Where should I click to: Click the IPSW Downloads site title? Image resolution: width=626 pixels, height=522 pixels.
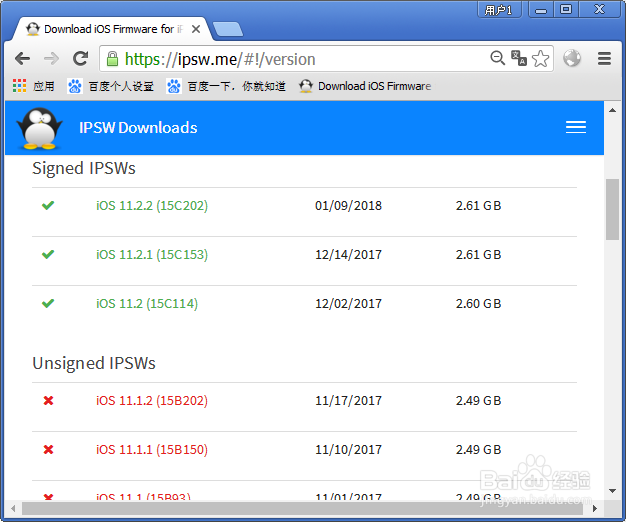[138, 128]
